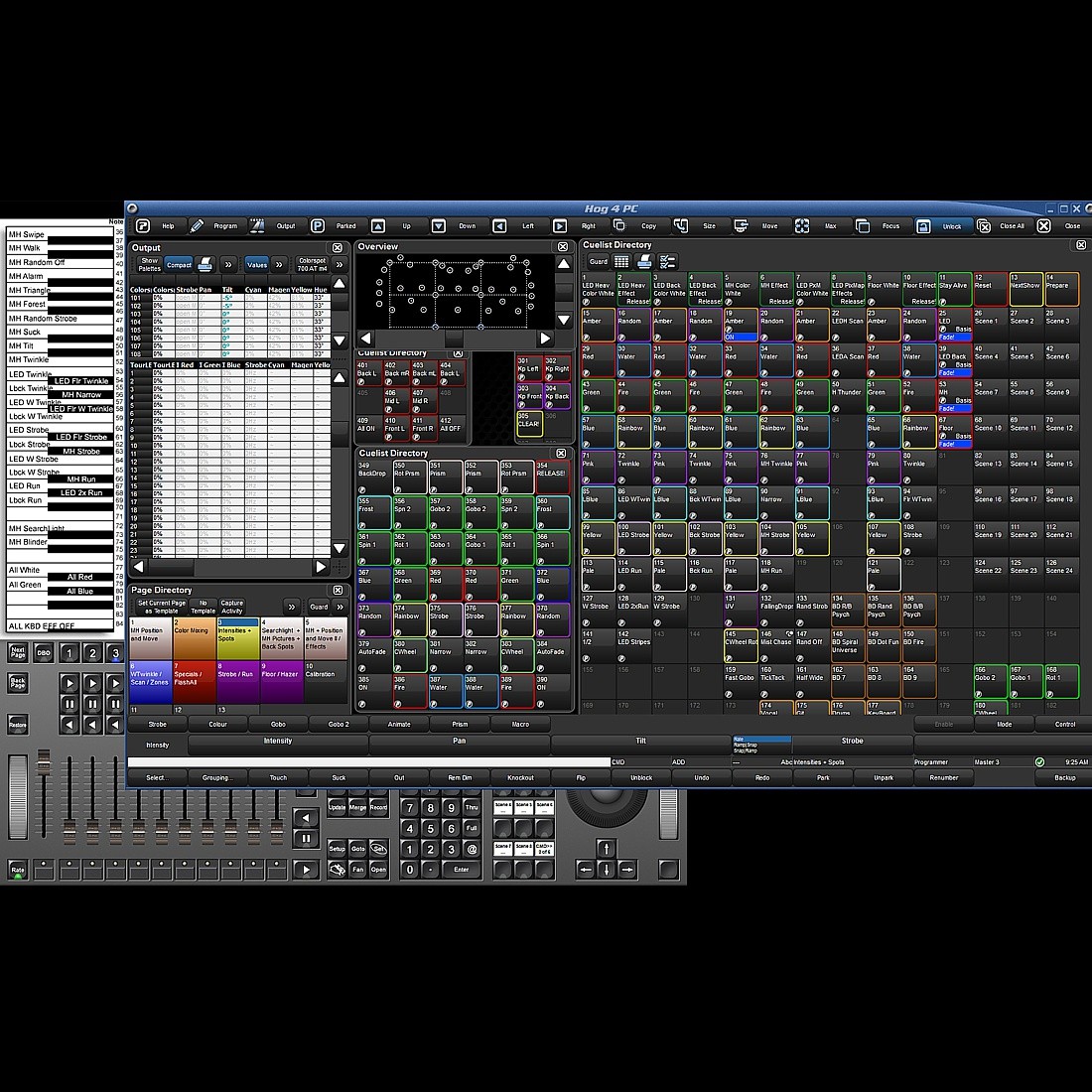Image resolution: width=1092 pixels, height=1092 pixels.
Task: Select the Prism palette tab
Action: click(x=460, y=725)
